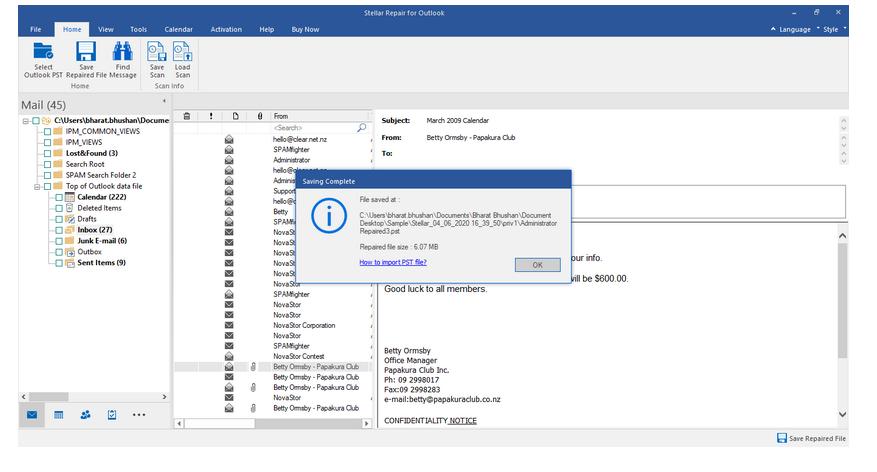Open the Tasks view icon in bottom bar

tap(112, 415)
